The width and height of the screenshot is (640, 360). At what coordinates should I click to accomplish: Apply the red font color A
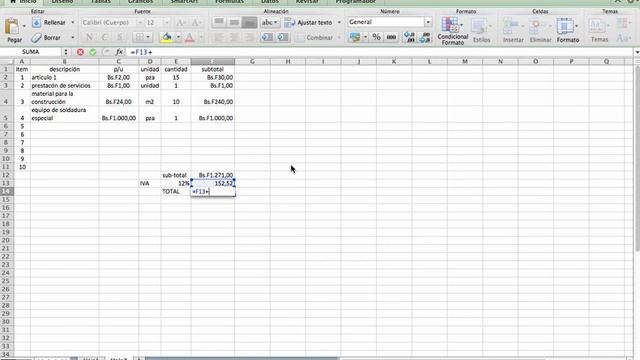point(189,38)
